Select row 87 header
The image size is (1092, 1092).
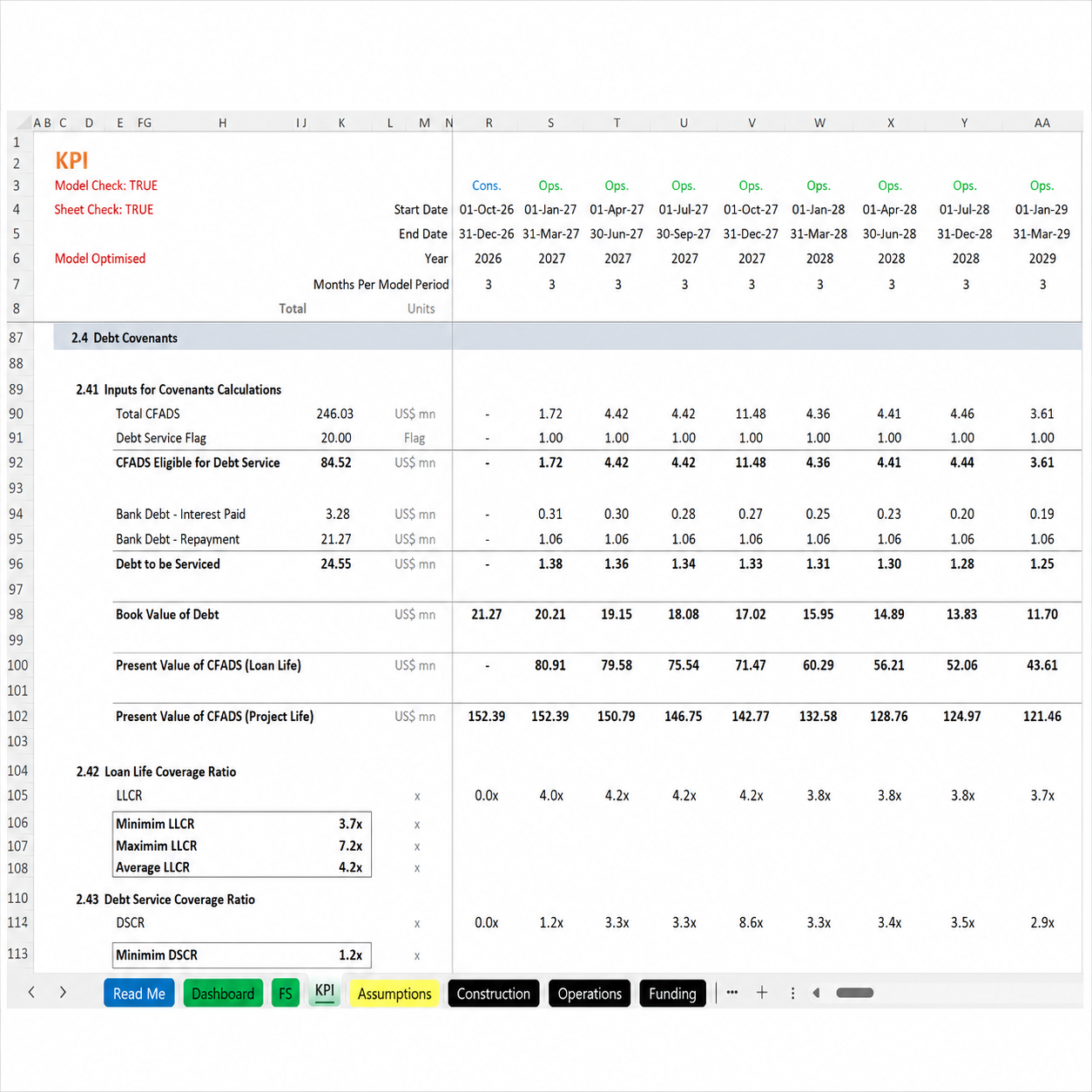coord(17,338)
